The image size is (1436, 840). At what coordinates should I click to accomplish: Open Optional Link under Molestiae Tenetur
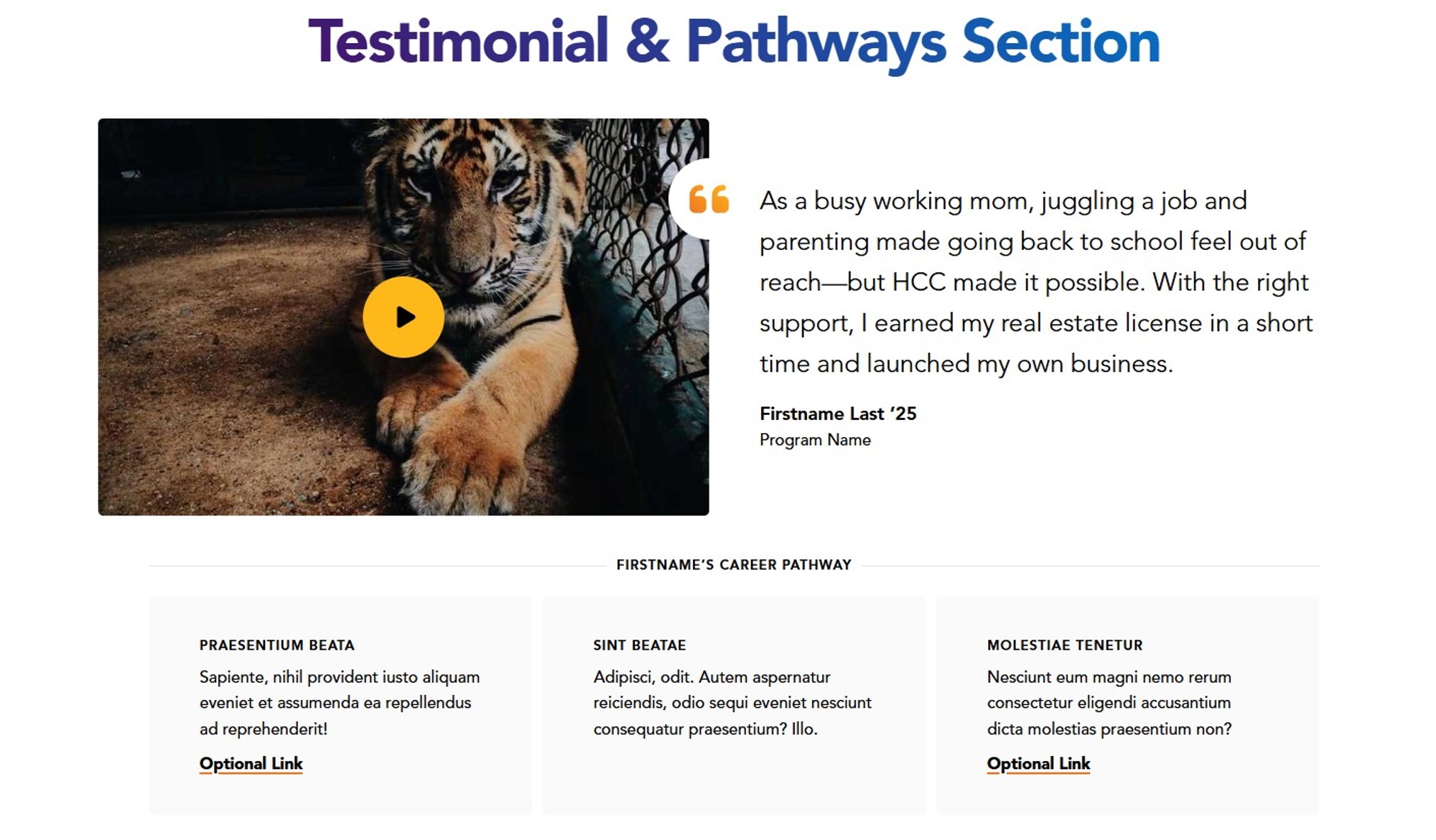(1038, 763)
